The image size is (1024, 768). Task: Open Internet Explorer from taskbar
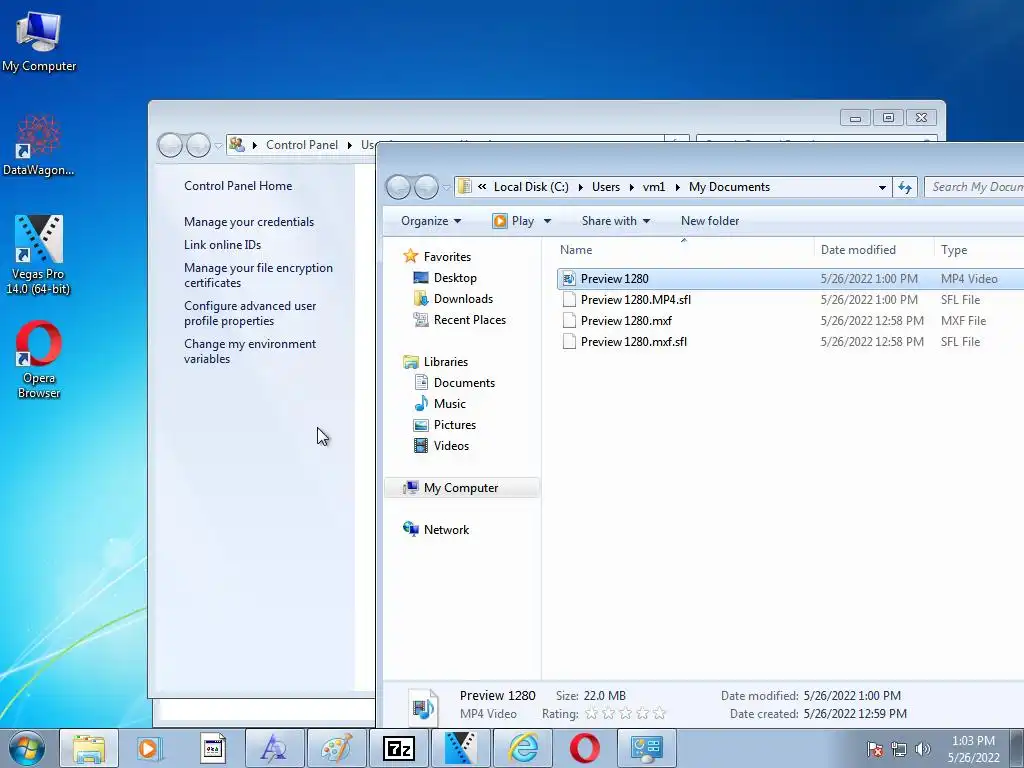tap(523, 748)
